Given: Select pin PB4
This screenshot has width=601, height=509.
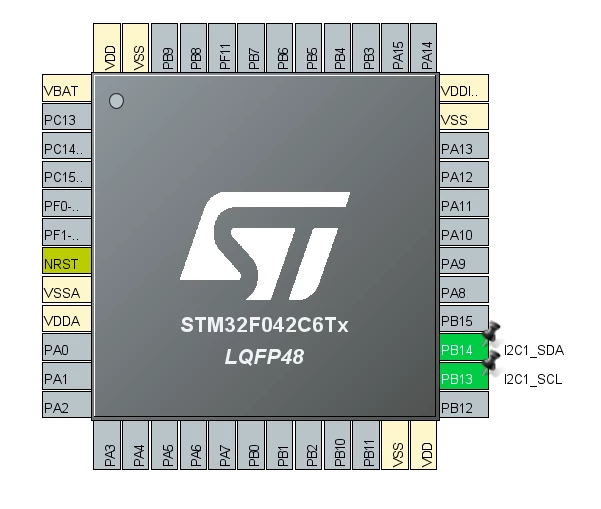Looking at the screenshot, I should (x=337, y=48).
